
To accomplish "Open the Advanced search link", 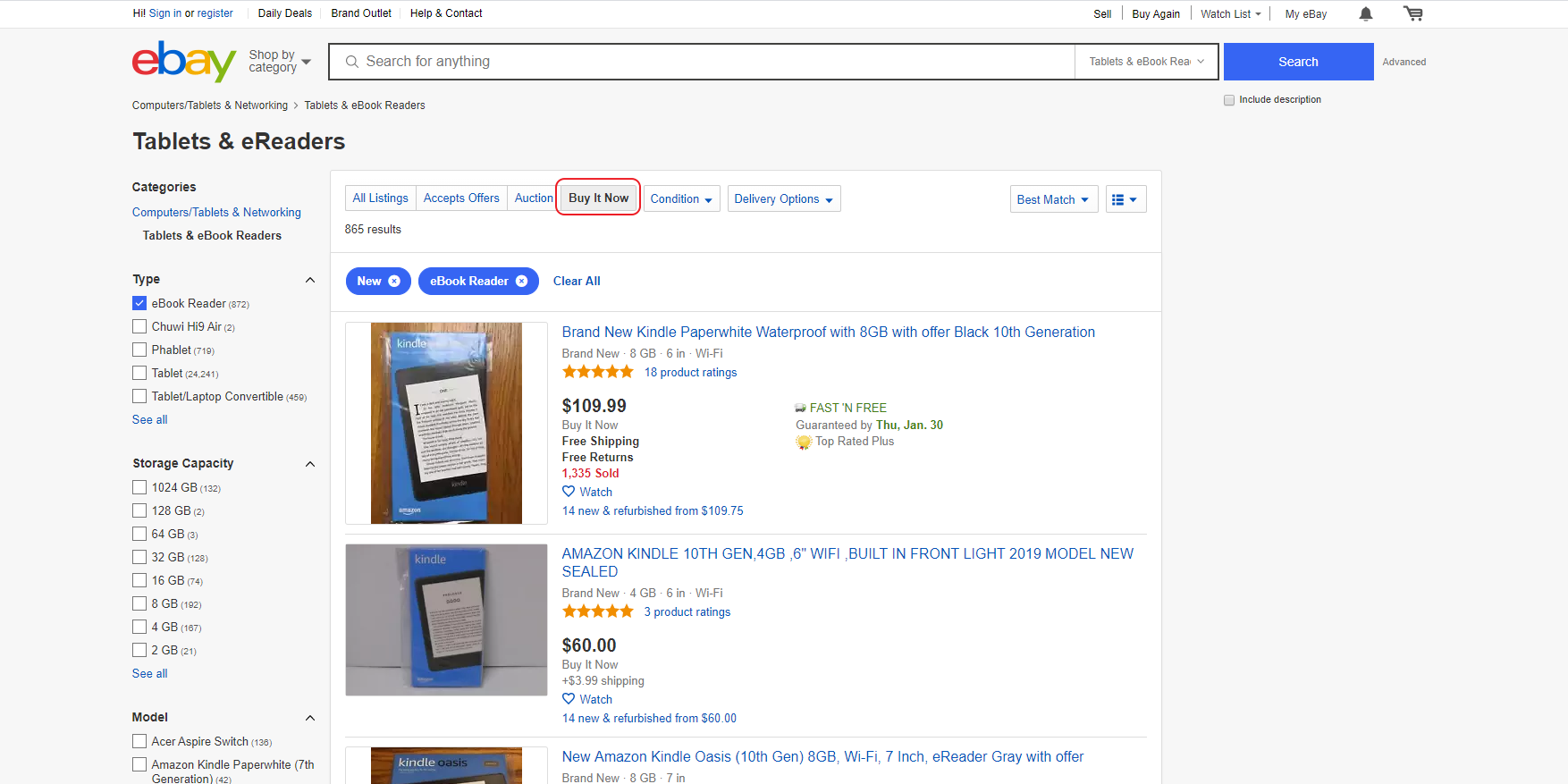I will (1404, 62).
